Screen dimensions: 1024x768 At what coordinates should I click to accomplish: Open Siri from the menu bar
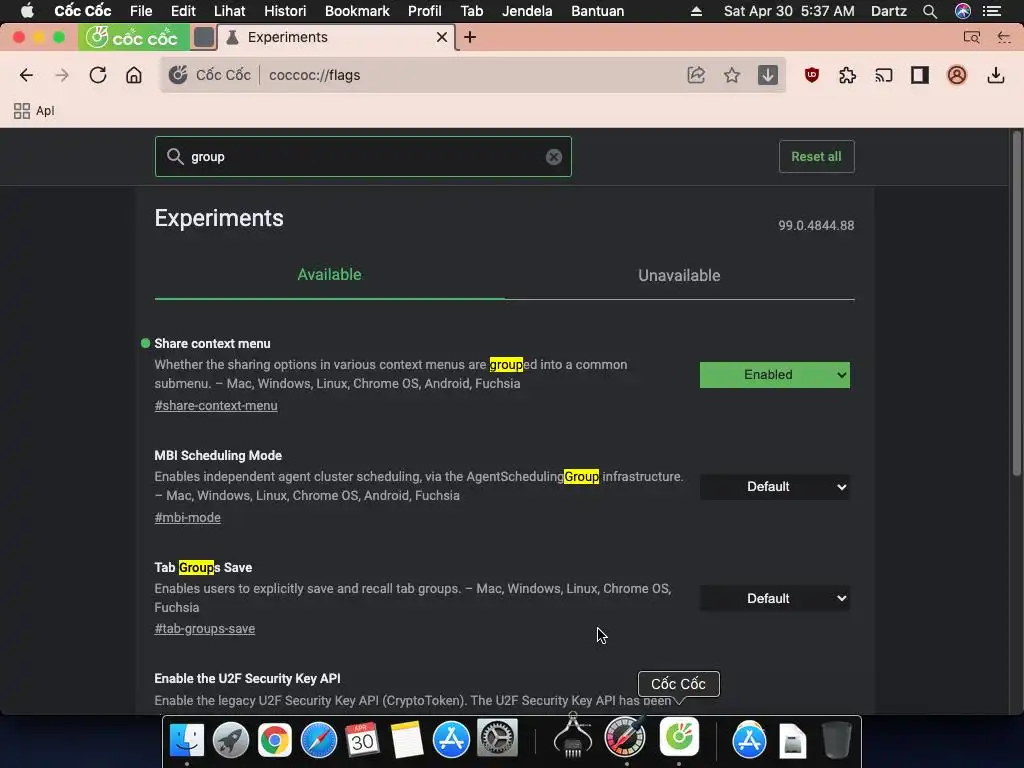[x=963, y=11]
